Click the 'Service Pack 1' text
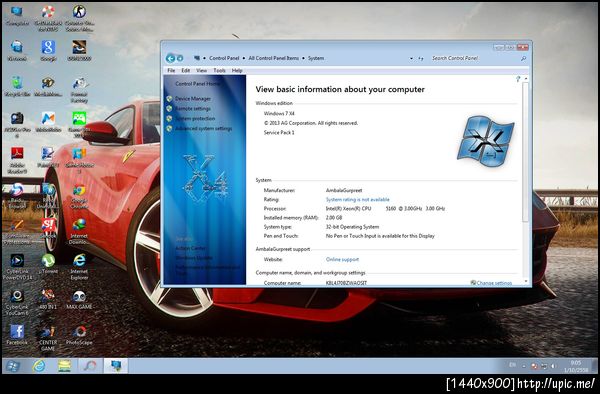This screenshot has height=394, width=600. (279, 132)
